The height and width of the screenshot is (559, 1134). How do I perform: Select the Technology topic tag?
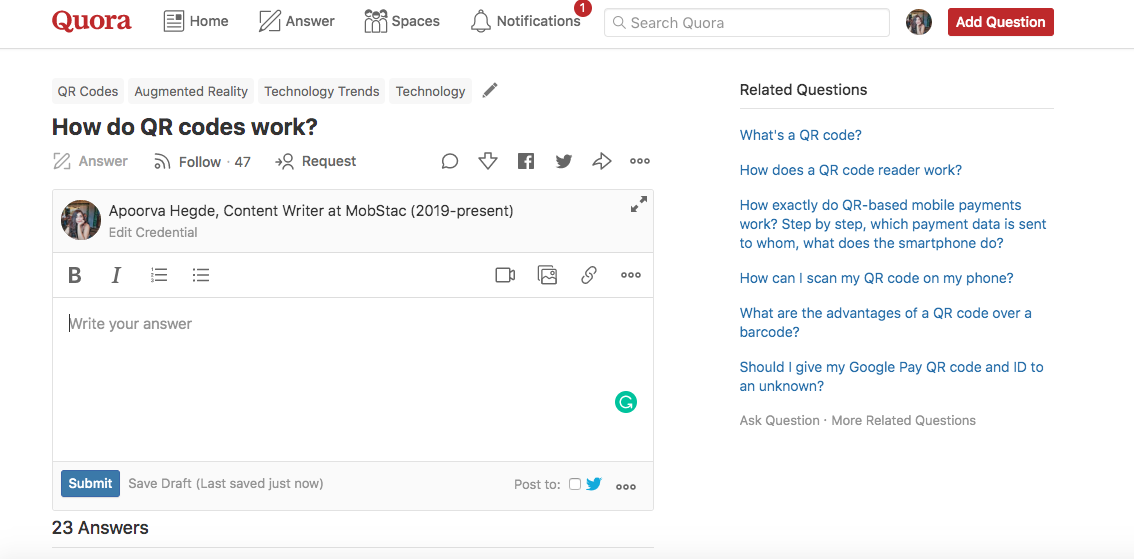430,91
